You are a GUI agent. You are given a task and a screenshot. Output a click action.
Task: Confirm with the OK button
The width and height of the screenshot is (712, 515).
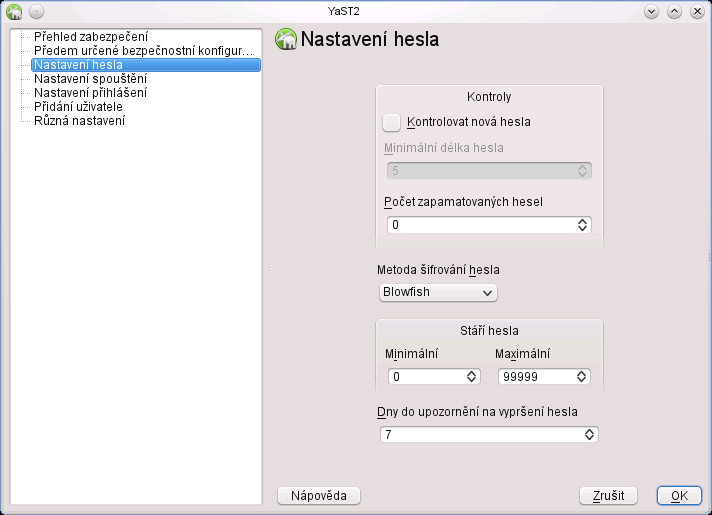tap(679, 495)
